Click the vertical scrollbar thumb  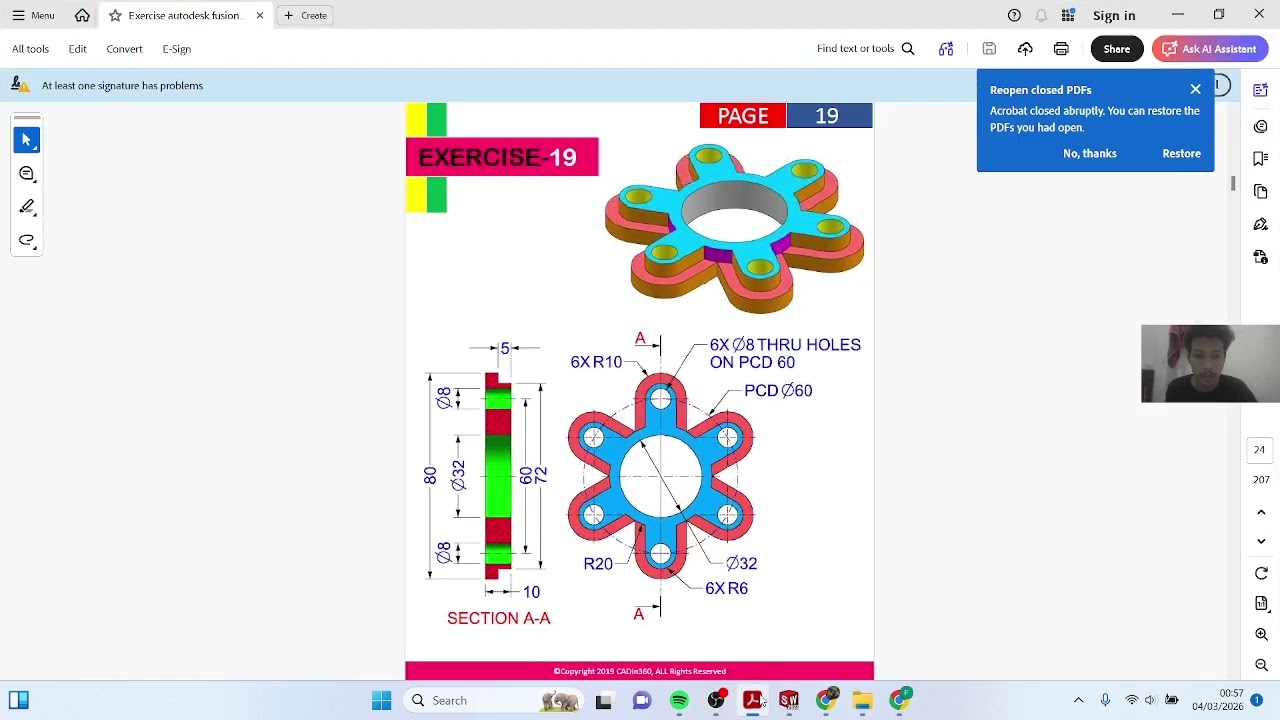pyautogui.click(x=1233, y=184)
